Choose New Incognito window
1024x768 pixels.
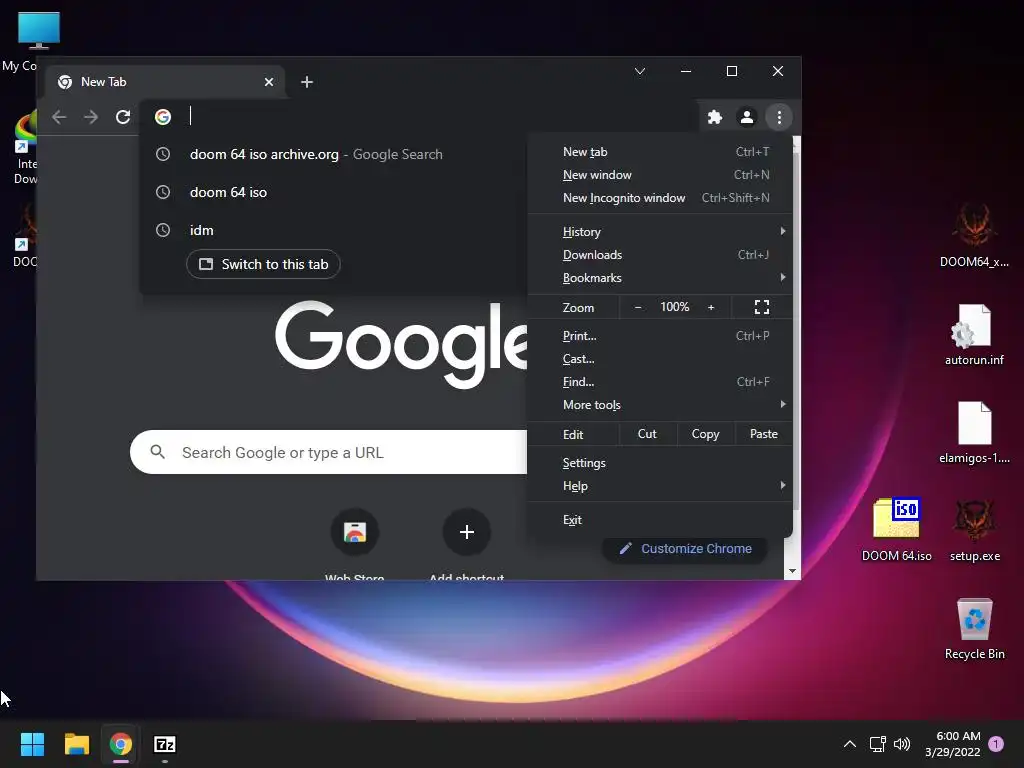click(x=660, y=198)
